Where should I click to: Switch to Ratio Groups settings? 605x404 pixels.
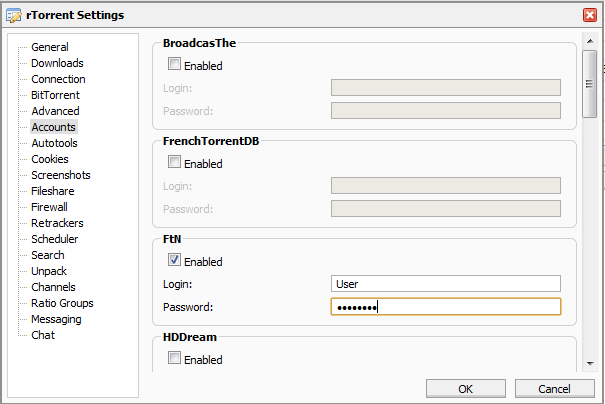point(62,303)
